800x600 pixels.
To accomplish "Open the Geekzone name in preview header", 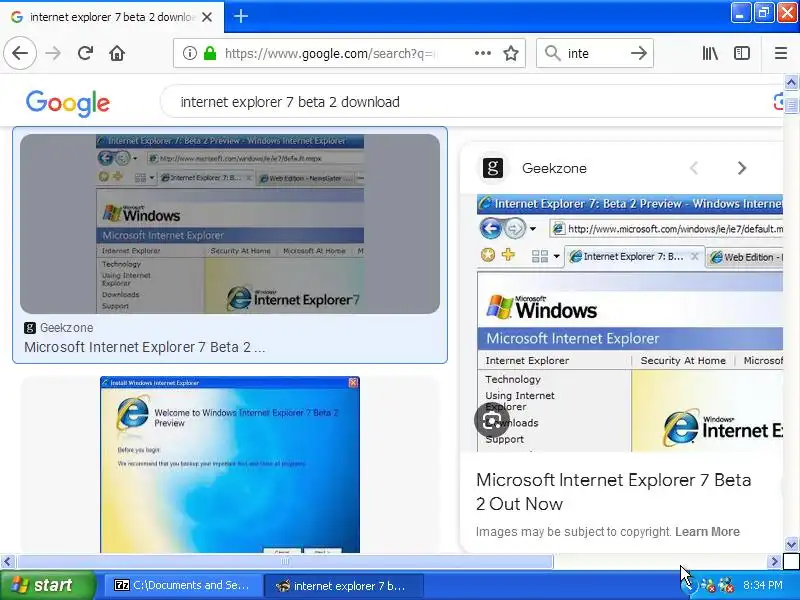I will (x=554, y=168).
